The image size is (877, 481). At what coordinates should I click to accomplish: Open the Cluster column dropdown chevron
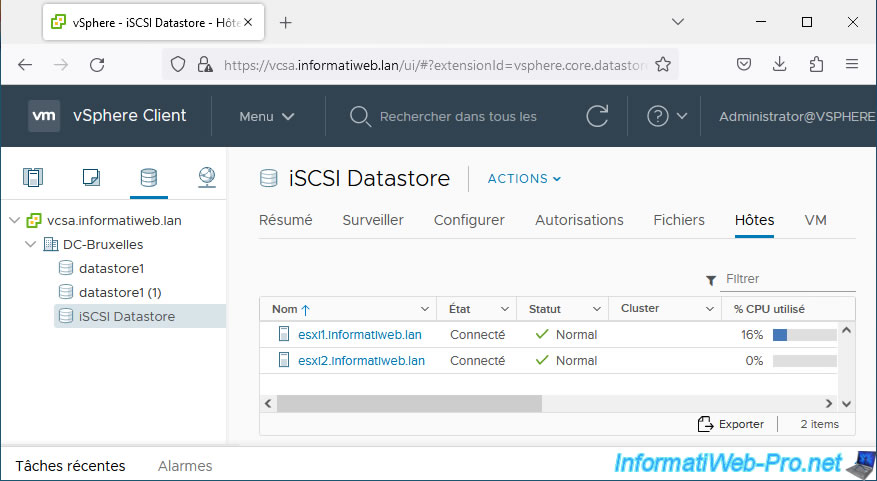pyautogui.click(x=710, y=309)
